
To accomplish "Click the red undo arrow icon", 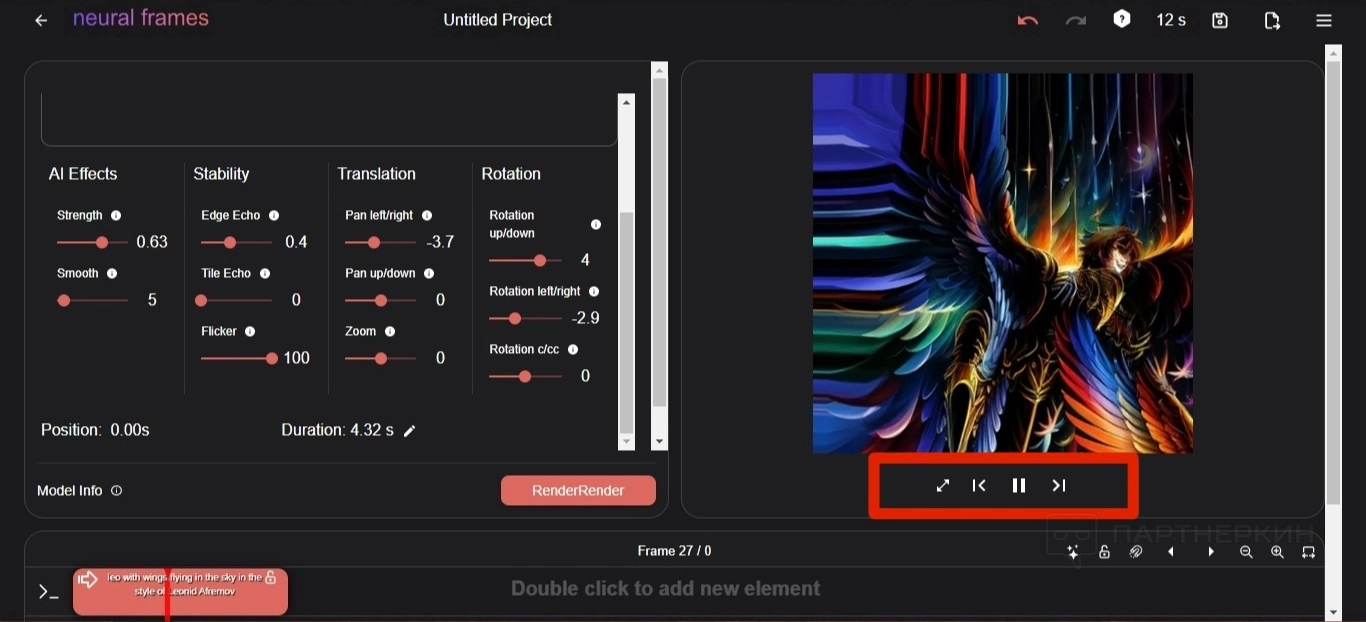I will pos(1027,20).
